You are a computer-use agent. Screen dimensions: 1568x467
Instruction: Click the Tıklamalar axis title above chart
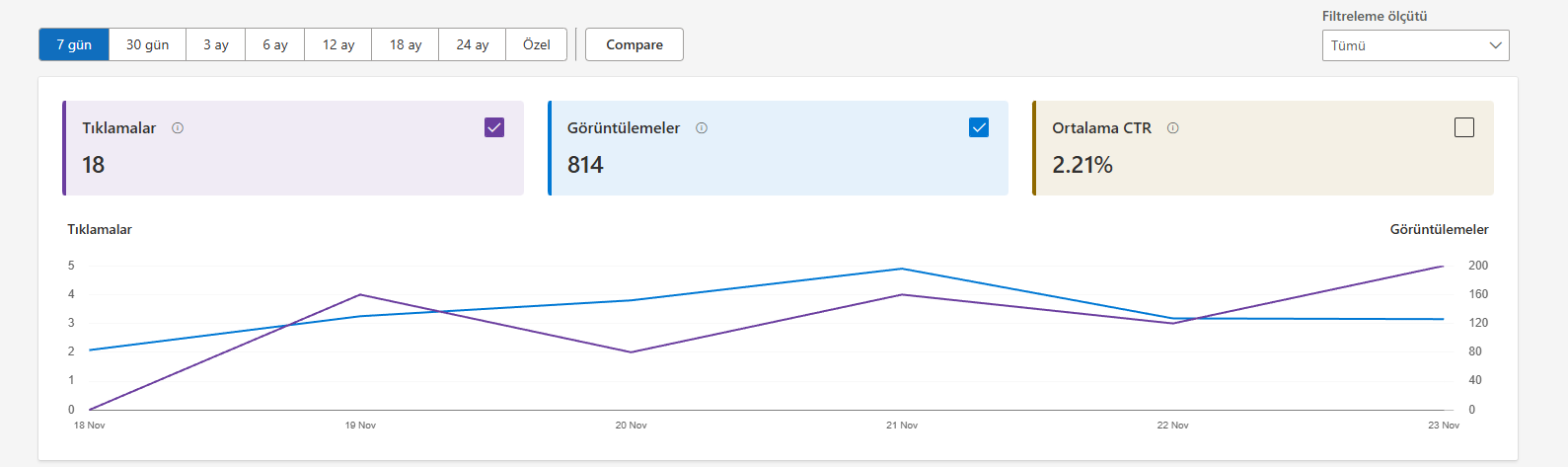[x=100, y=229]
